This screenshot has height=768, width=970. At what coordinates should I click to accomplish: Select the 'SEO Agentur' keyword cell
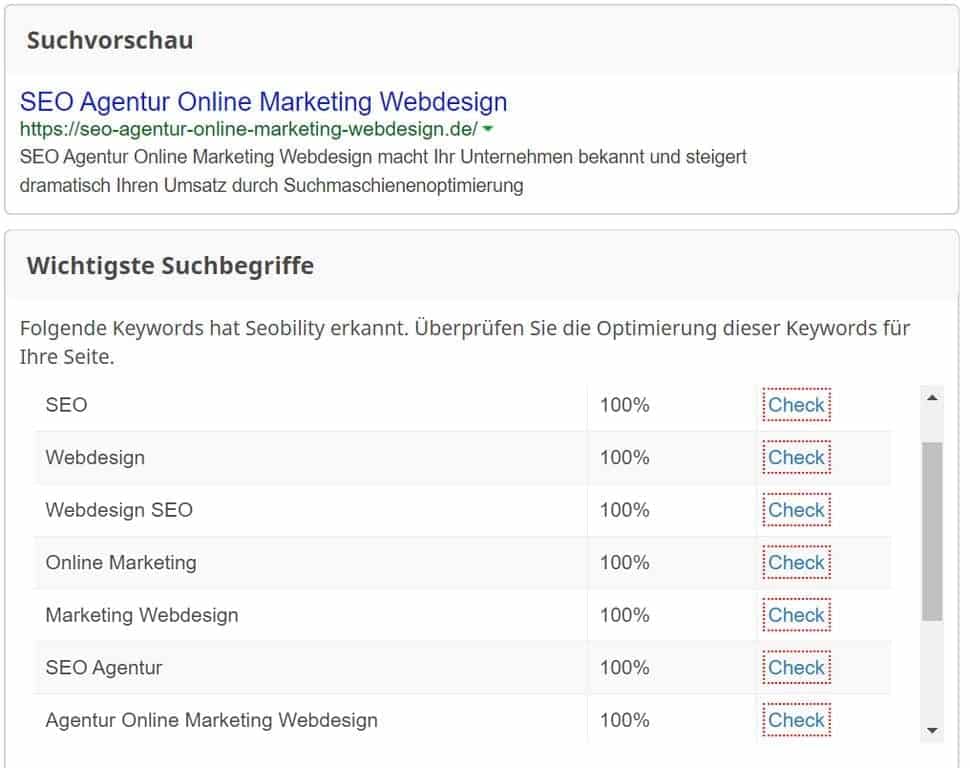pos(311,668)
